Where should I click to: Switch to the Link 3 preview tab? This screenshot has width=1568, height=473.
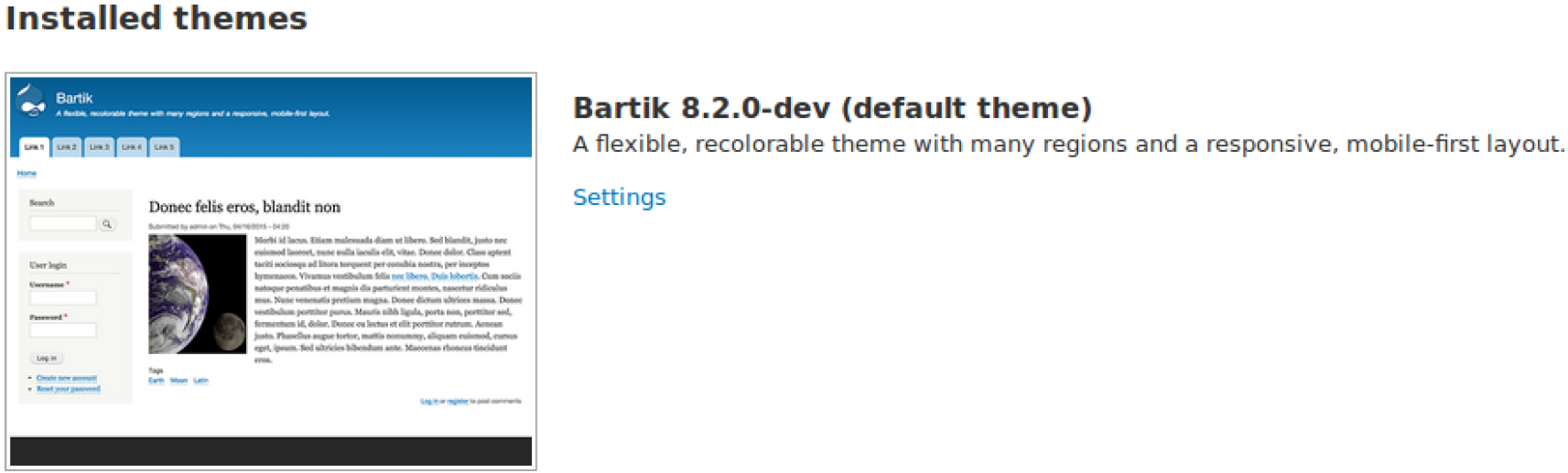tap(99, 146)
